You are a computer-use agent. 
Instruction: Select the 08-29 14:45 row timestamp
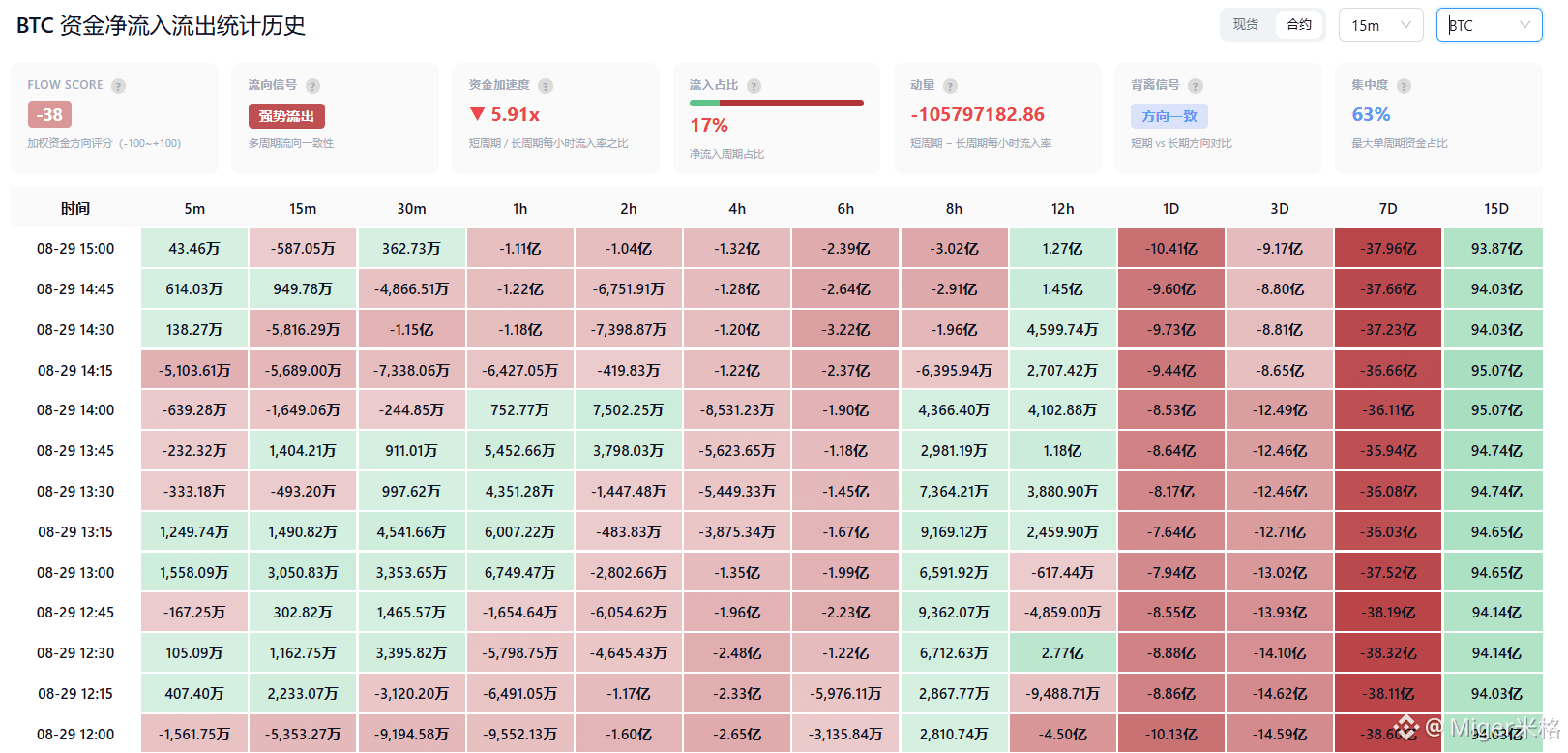75,289
